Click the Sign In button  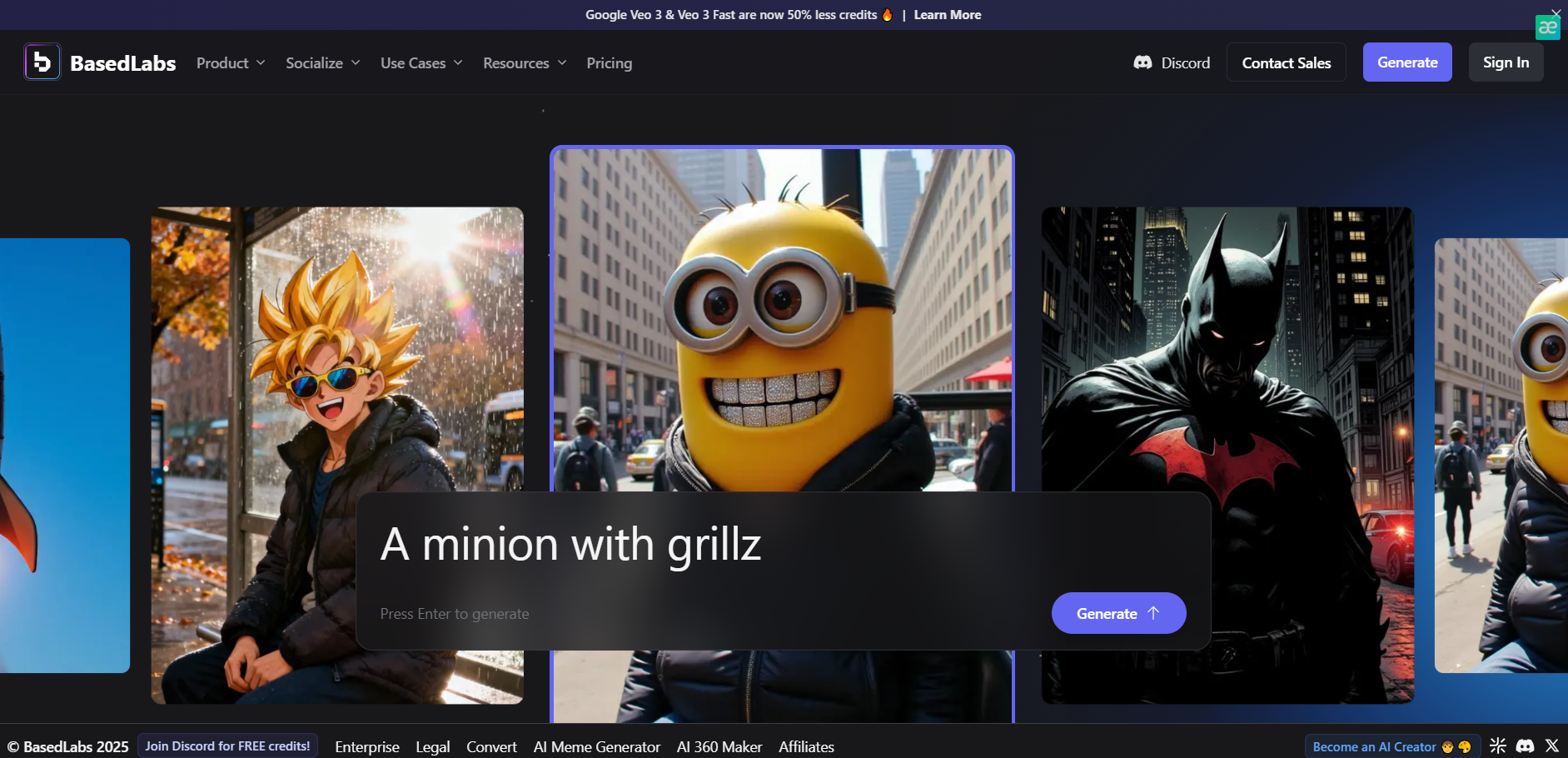coord(1505,62)
